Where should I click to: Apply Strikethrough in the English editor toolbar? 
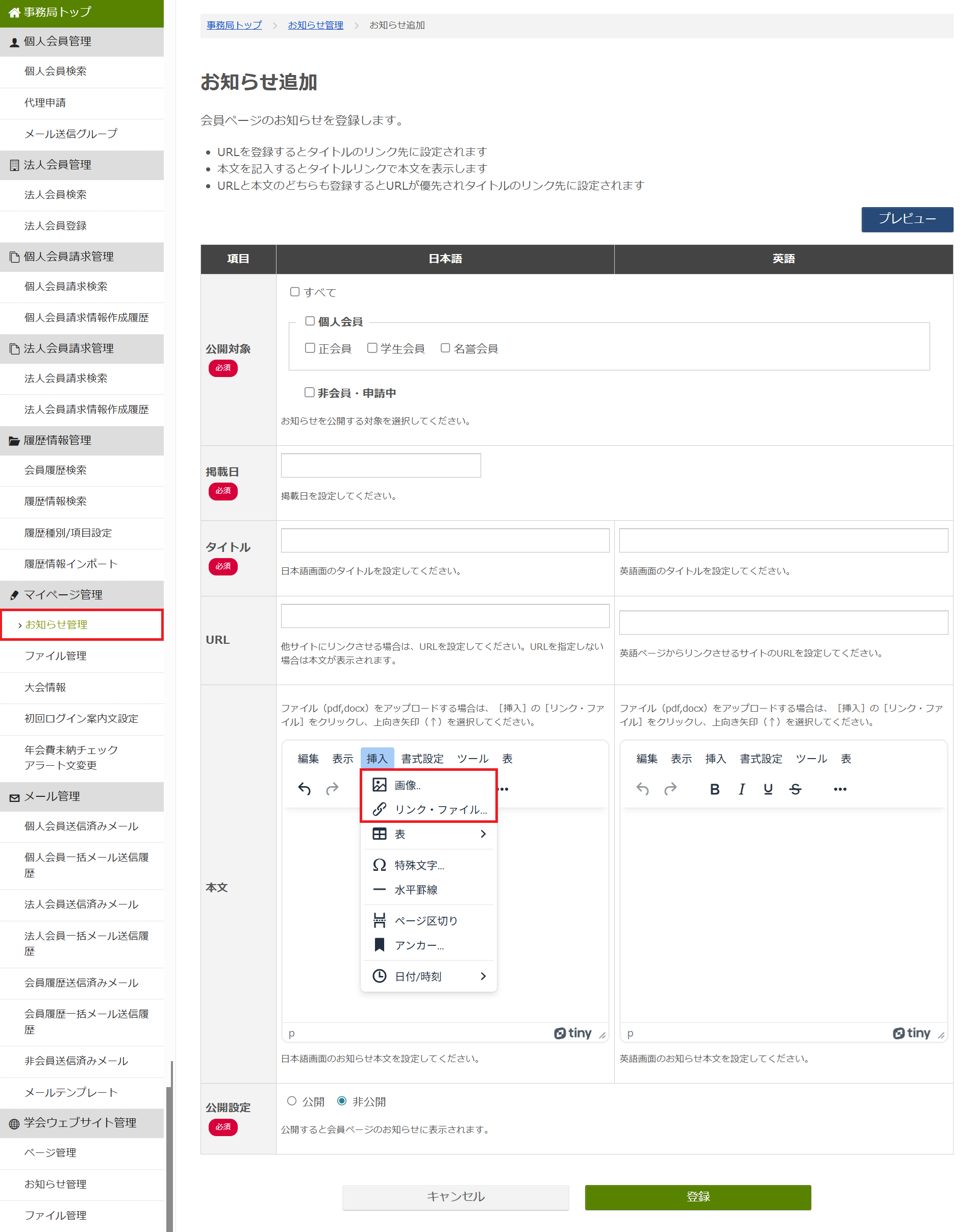click(795, 788)
